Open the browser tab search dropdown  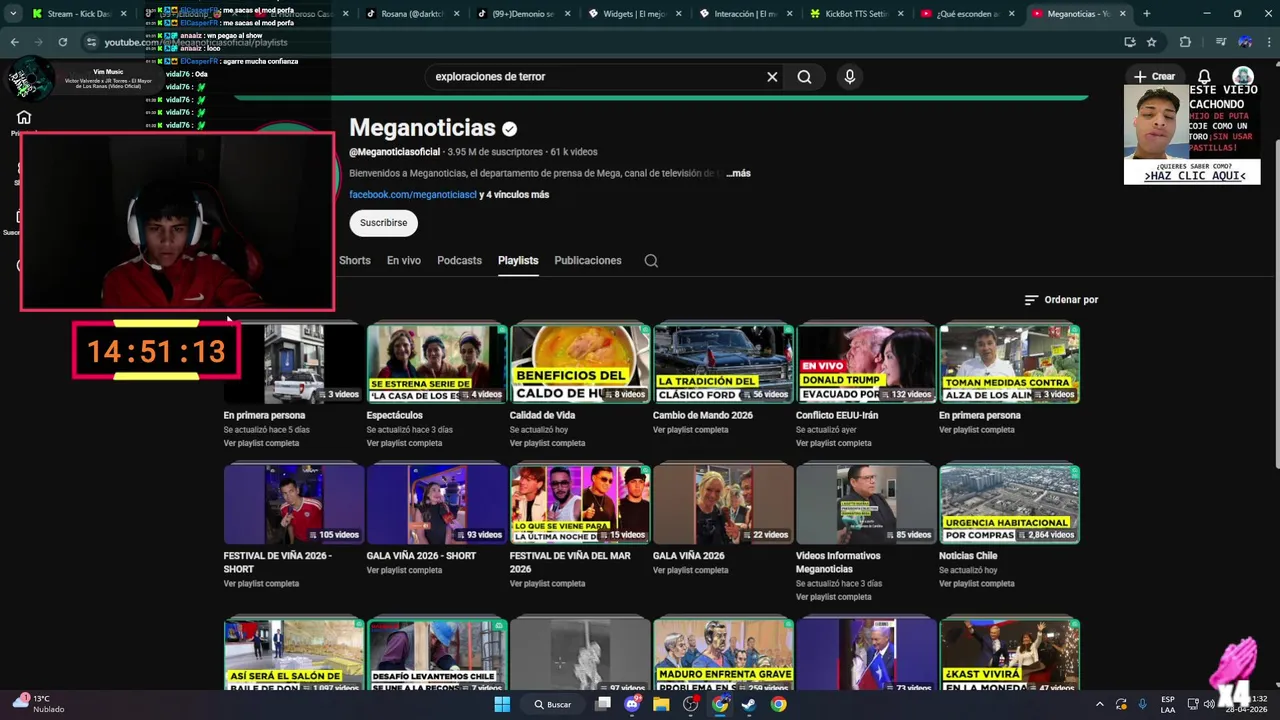click(13, 14)
